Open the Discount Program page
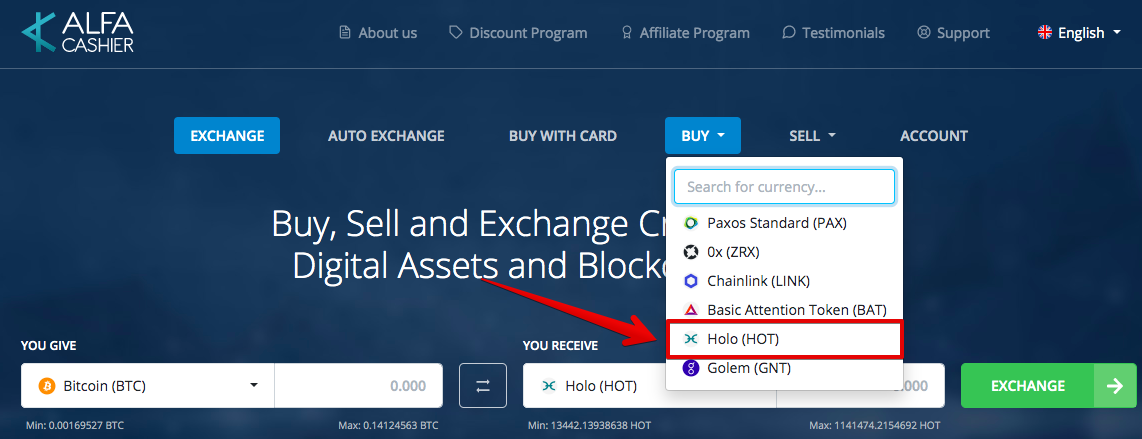Image resolution: width=1142 pixels, height=439 pixels. coord(518,33)
